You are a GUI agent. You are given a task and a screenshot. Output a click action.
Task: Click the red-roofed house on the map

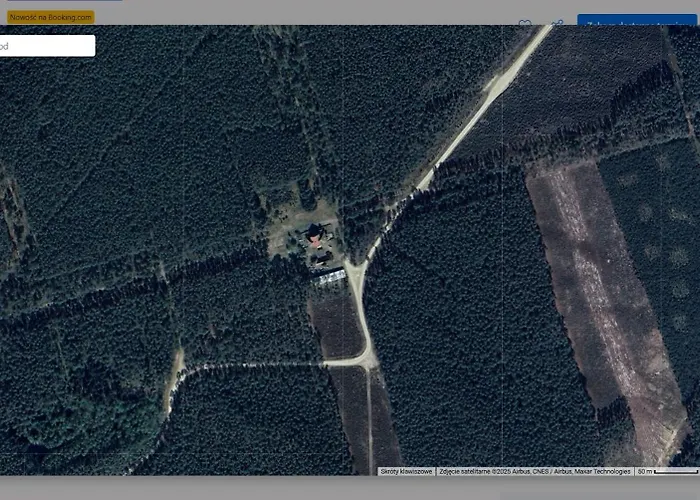(x=316, y=237)
